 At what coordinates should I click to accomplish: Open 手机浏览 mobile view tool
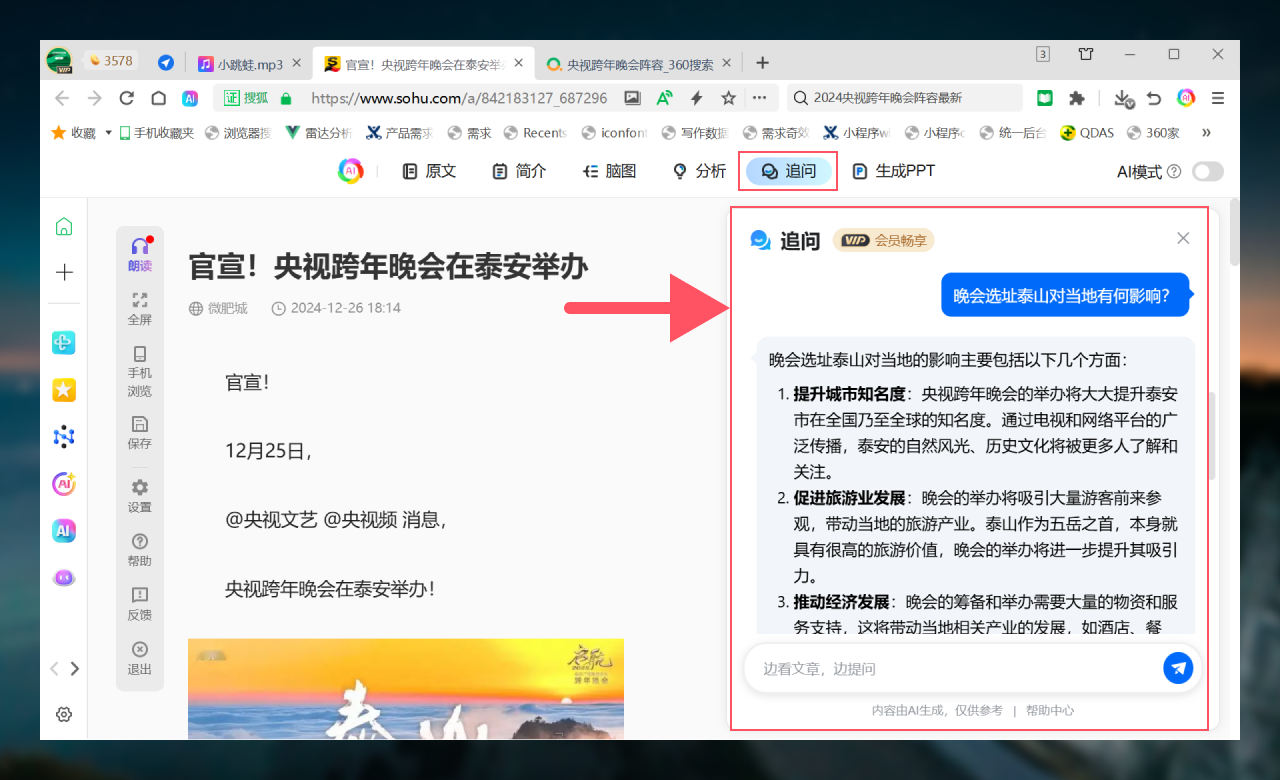(x=140, y=354)
